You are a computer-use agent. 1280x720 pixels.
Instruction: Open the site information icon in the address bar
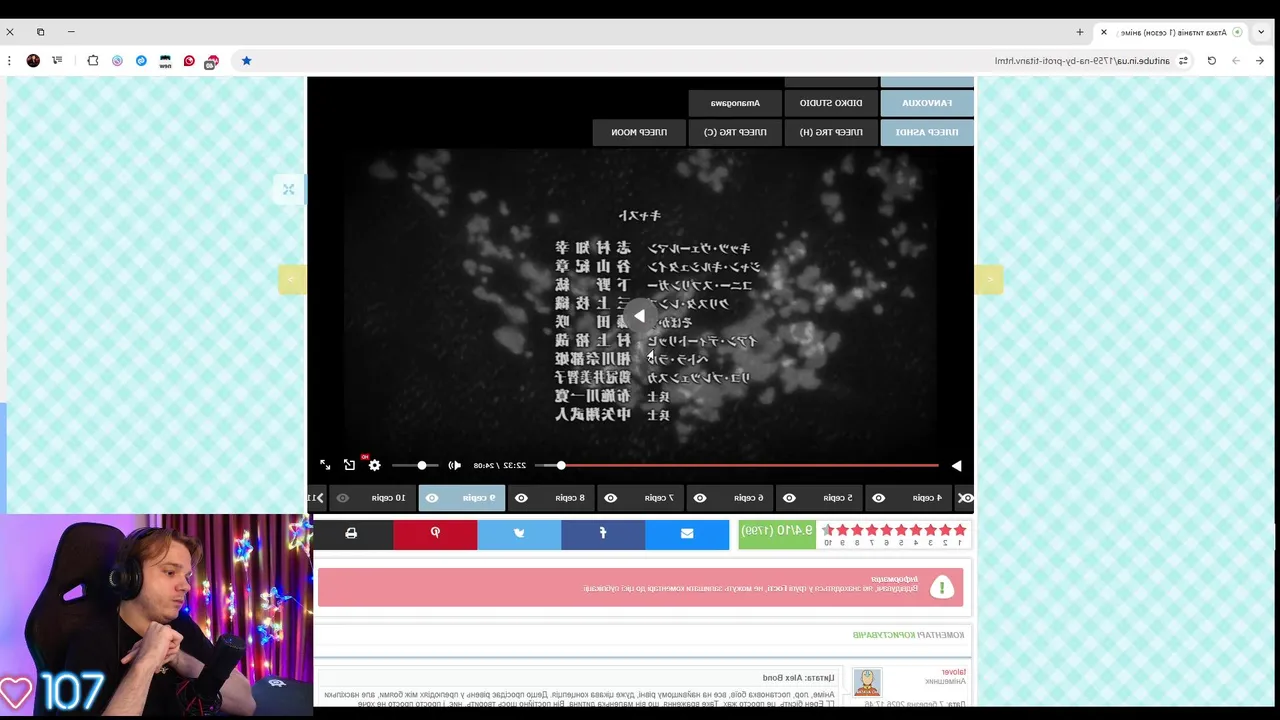click(x=1183, y=61)
